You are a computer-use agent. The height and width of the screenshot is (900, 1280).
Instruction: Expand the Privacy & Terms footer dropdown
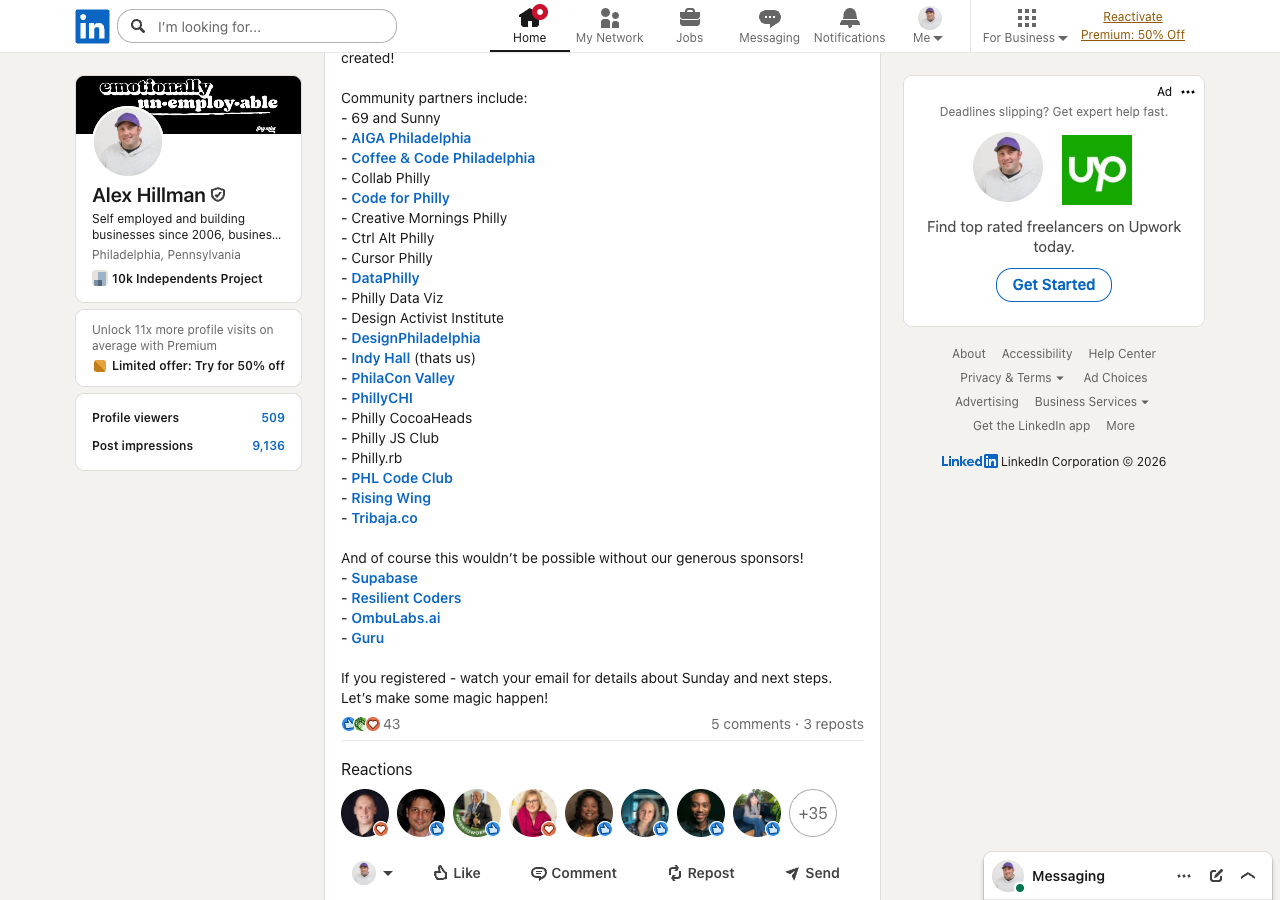(1011, 378)
